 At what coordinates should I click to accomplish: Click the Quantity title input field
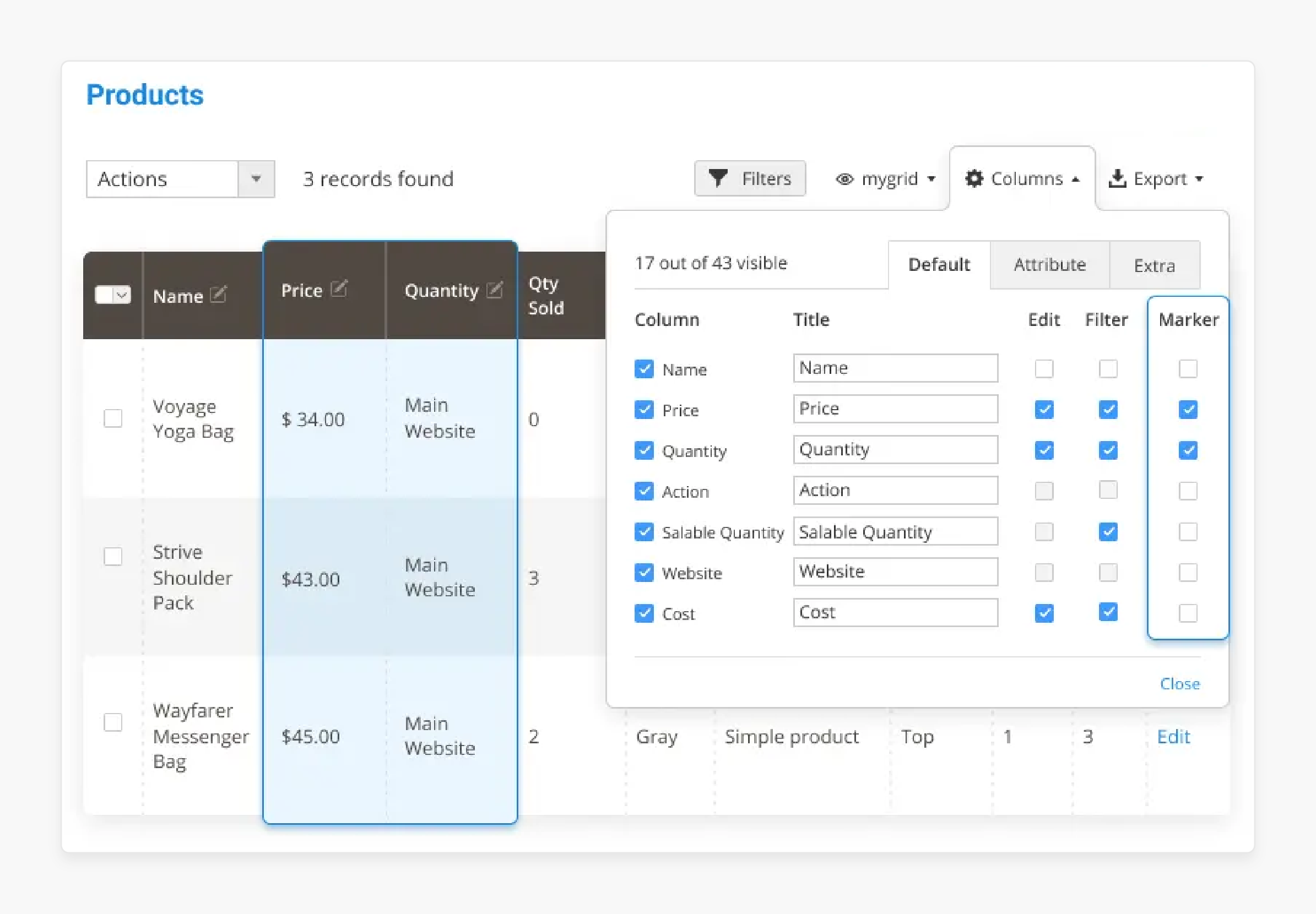coord(895,449)
